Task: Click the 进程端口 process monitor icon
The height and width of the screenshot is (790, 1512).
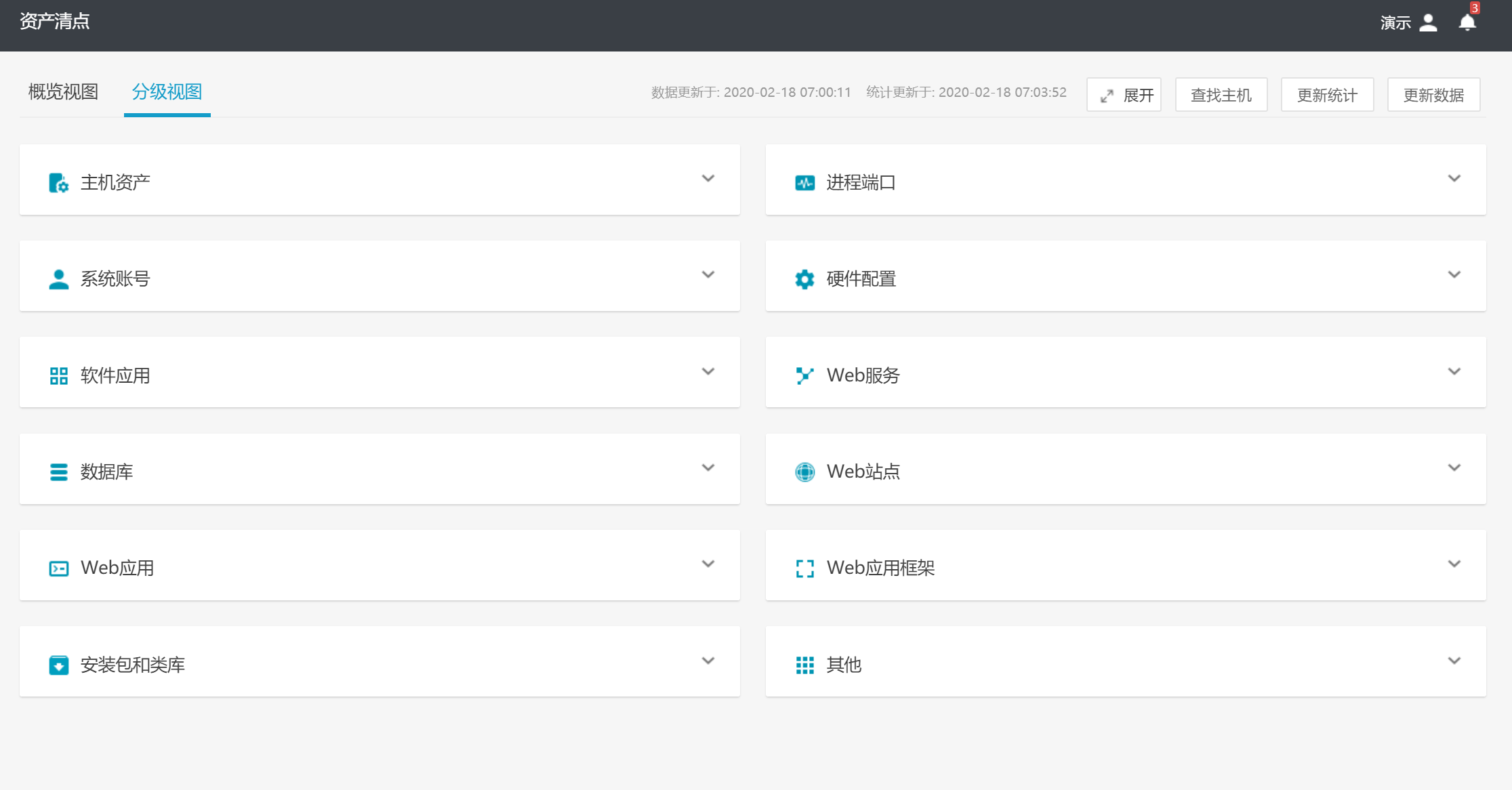Action: (x=804, y=183)
